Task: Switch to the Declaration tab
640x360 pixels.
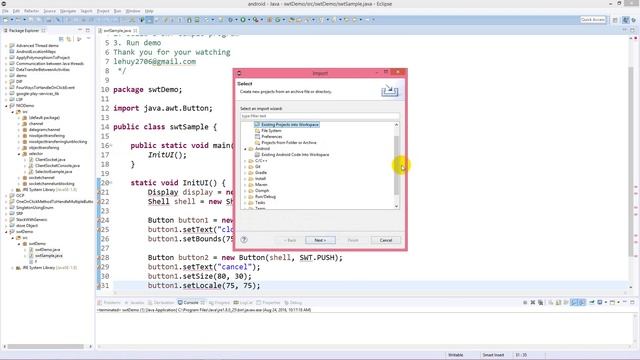Action: [x=161, y=302]
